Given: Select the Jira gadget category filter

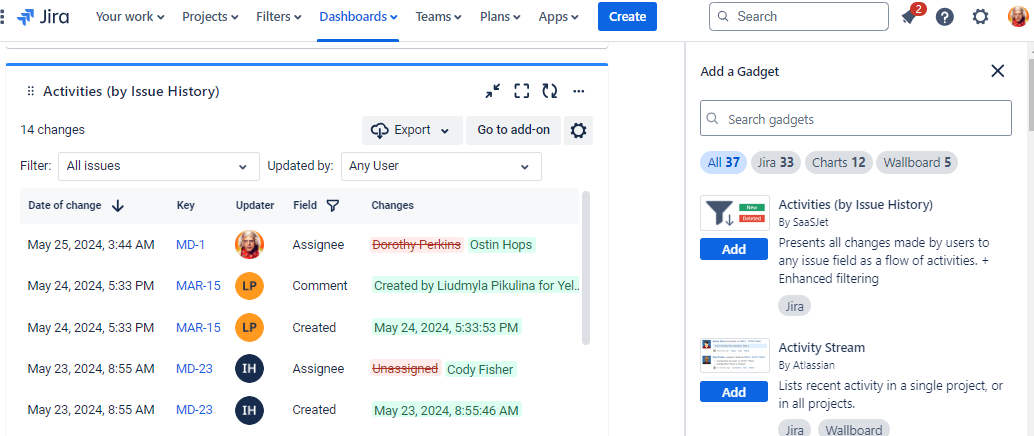Looking at the screenshot, I should tap(774, 162).
